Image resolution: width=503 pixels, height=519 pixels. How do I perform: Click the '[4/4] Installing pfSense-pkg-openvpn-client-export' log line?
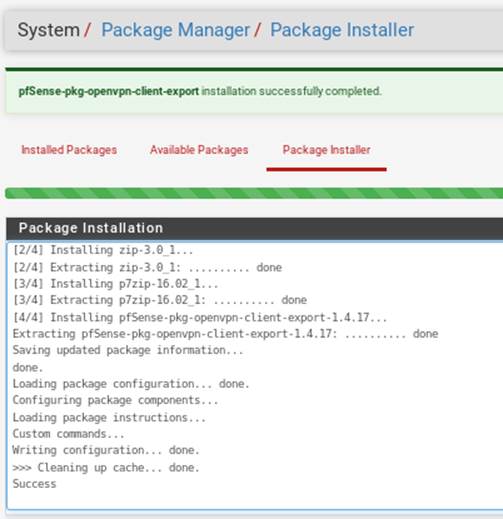pyautogui.click(x=200, y=317)
